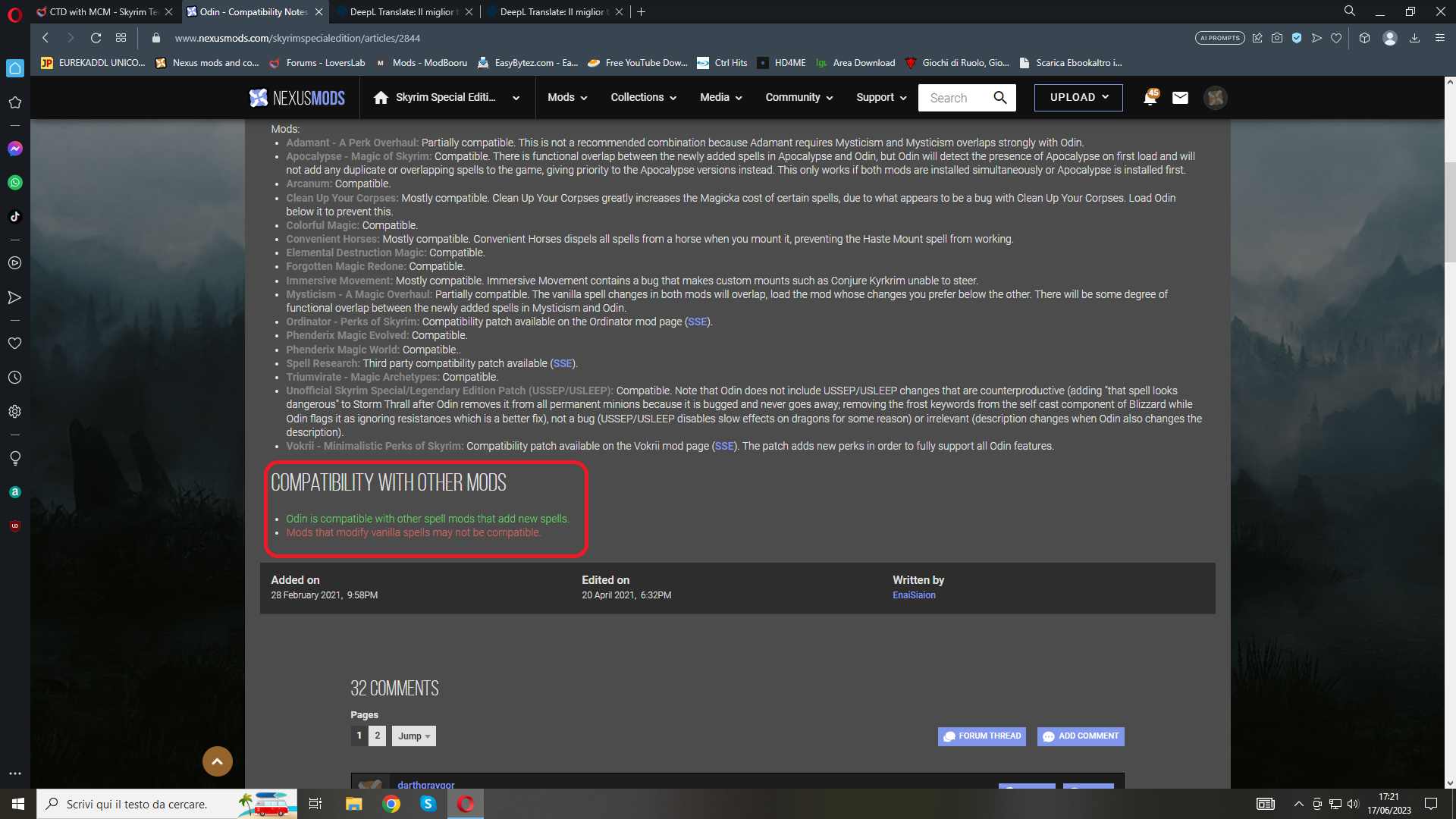Open the HD4ME bookmark

coord(782,63)
